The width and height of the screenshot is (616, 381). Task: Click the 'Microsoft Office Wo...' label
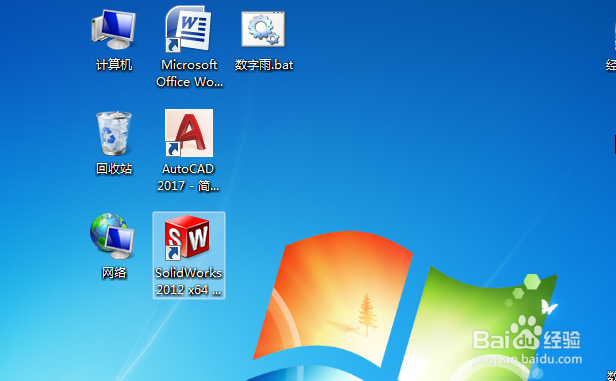pyautogui.click(x=189, y=73)
